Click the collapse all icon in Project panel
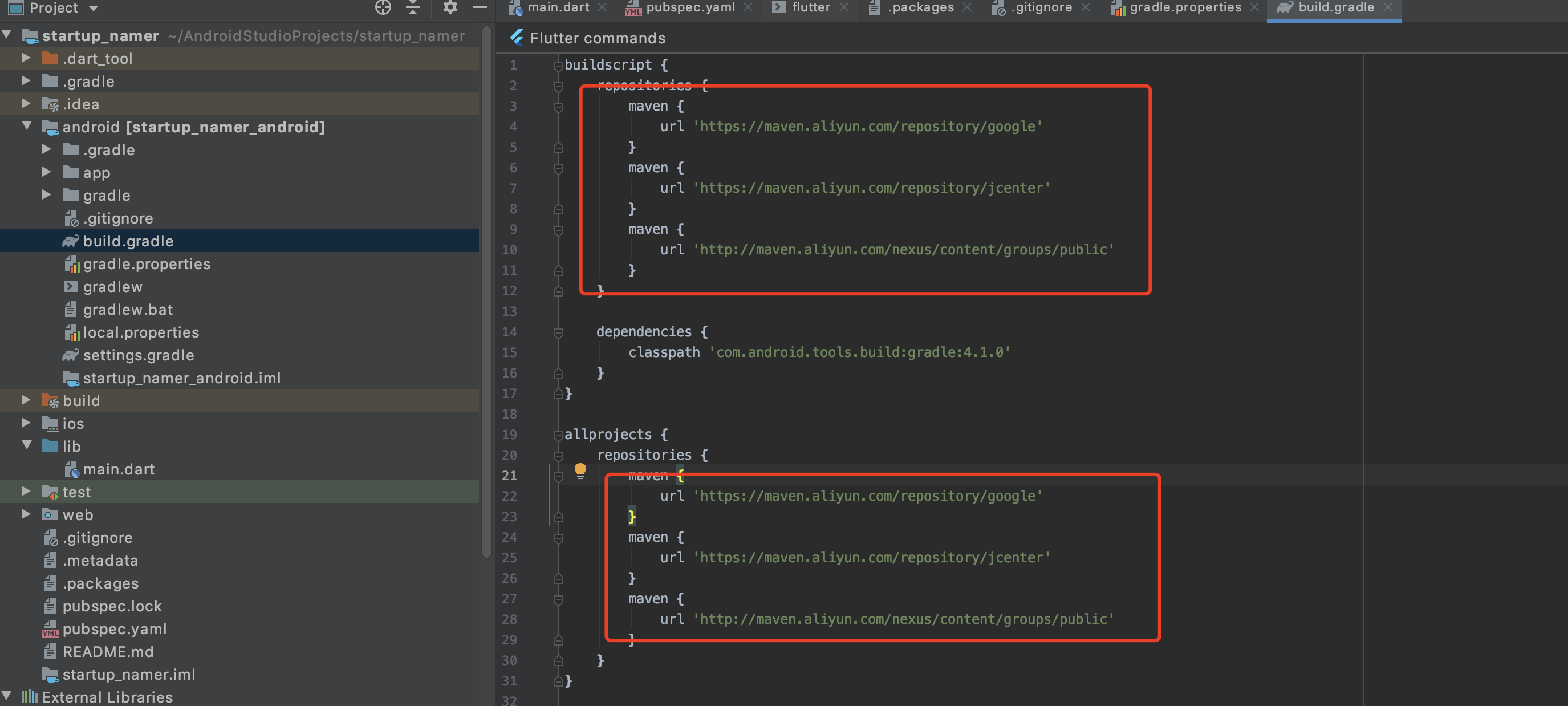The width and height of the screenshot is (1568, 706). 413,7
